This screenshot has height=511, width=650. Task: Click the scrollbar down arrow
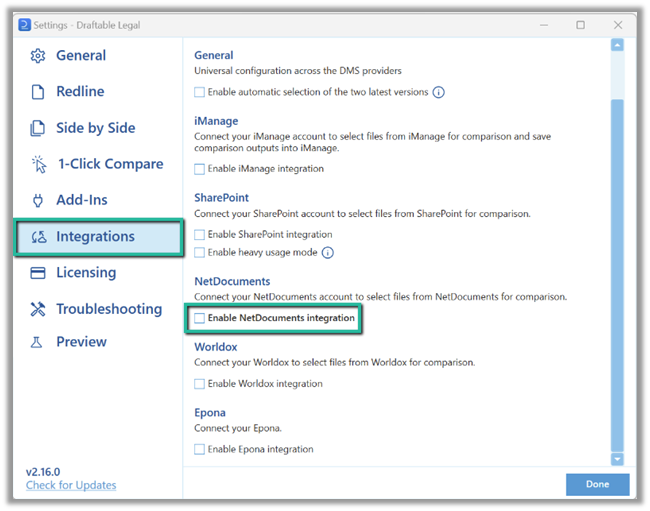617,459
